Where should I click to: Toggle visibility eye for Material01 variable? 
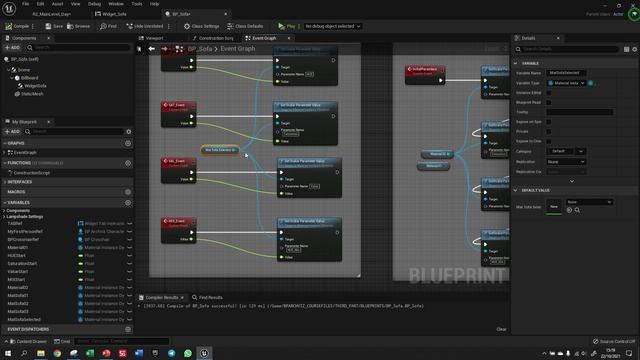tap(129, 248)
